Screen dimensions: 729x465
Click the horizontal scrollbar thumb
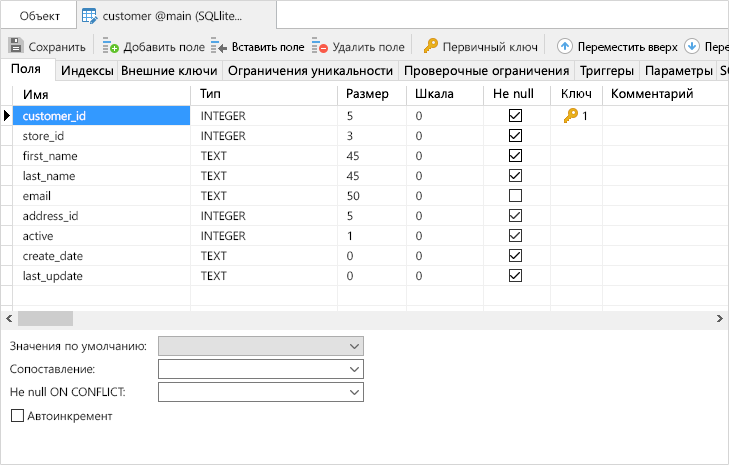click(x=46, y=318)
